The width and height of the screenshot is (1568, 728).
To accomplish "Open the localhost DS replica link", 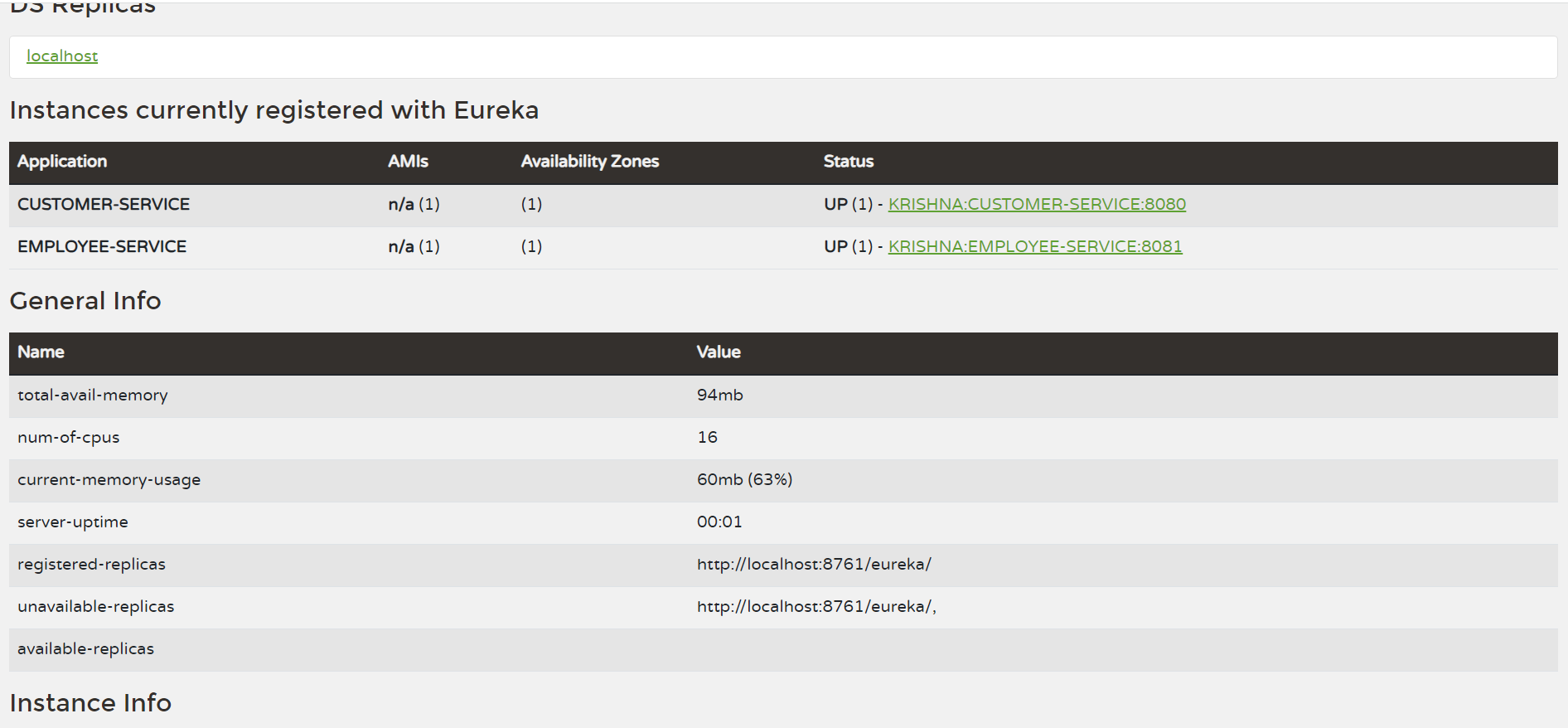I will (62, 56).
